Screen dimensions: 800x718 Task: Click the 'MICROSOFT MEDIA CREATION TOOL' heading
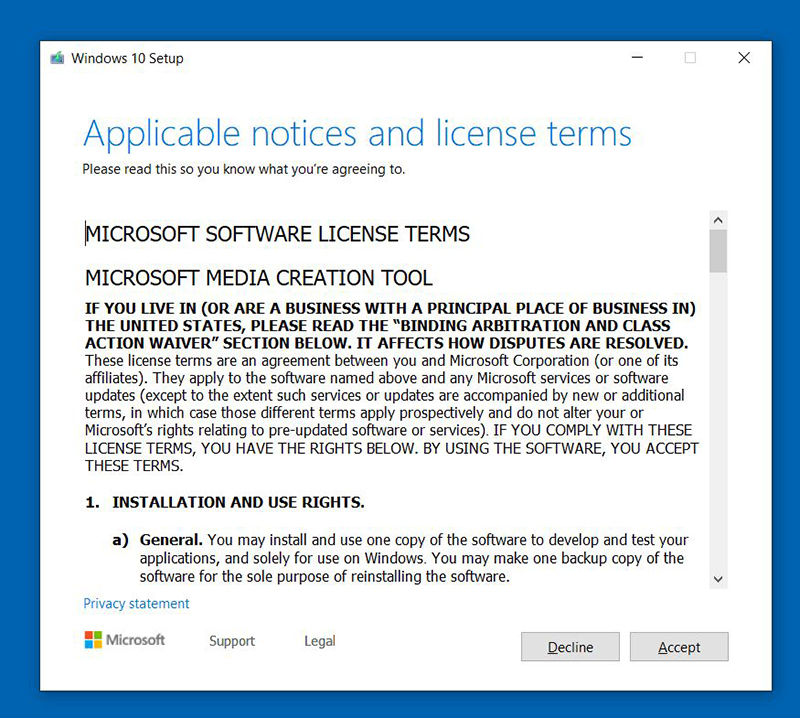[259, 278]
